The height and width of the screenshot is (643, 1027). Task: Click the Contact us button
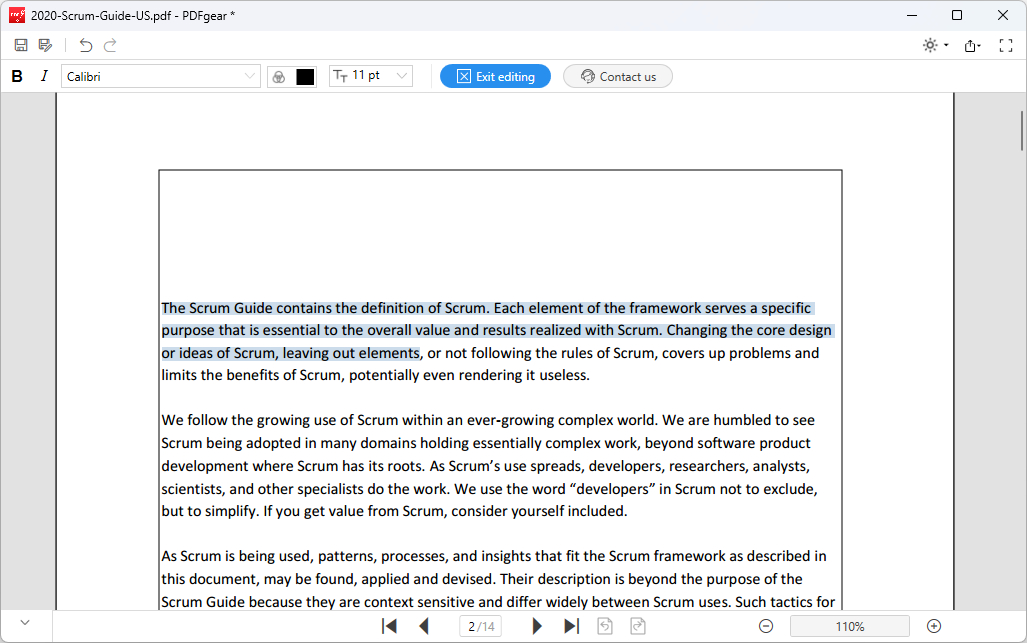[617, 76]
